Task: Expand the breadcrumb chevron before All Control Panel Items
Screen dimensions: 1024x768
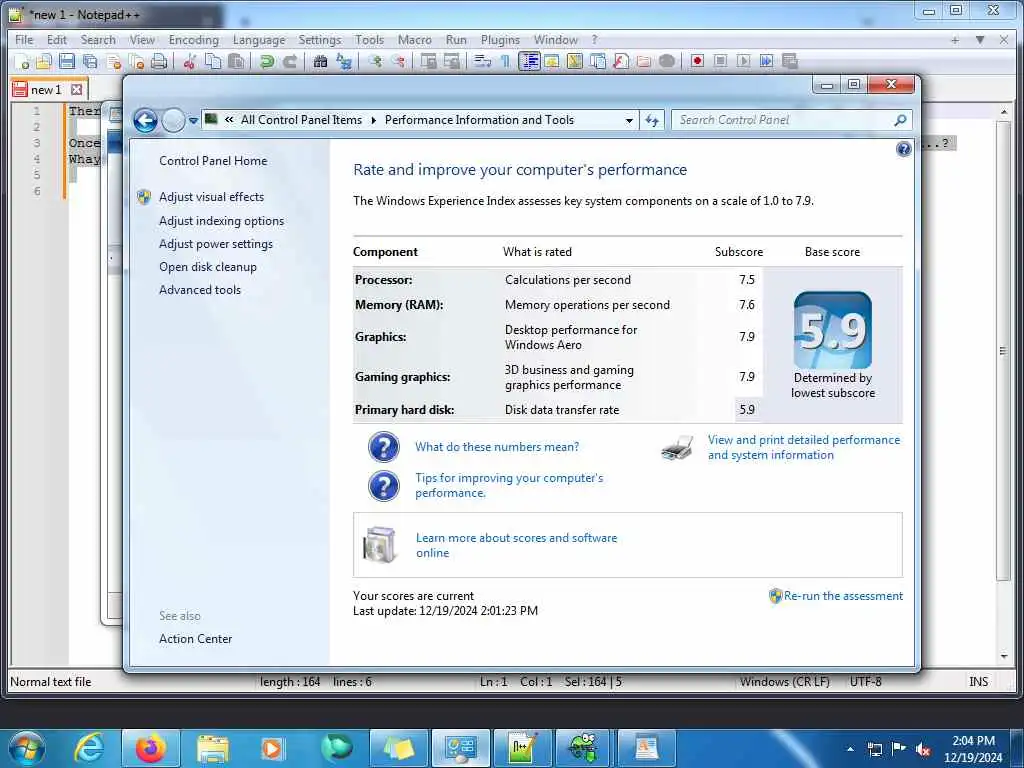Action: point(229,120)
